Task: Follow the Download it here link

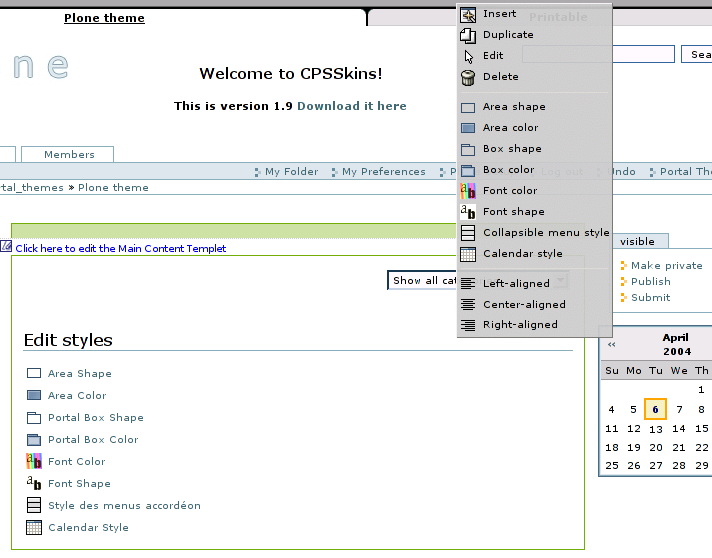Action: coord(352,106)
